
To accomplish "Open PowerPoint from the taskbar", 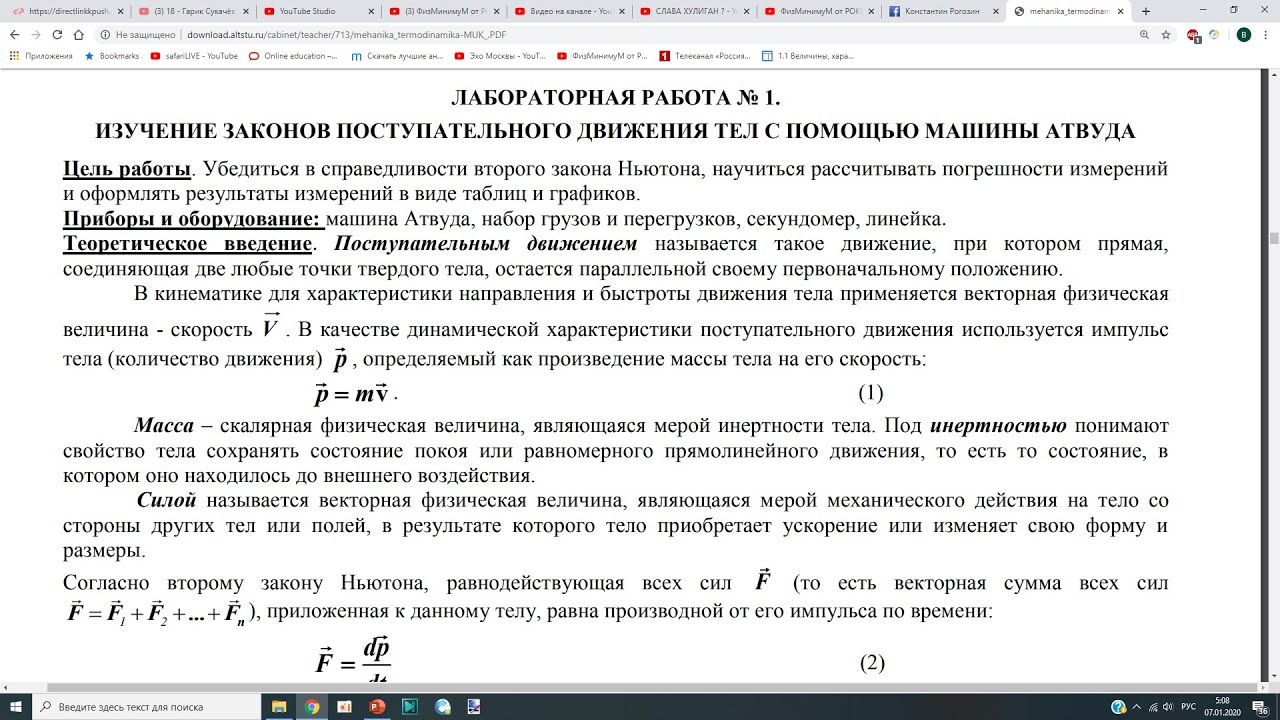I will pos(377,706).
